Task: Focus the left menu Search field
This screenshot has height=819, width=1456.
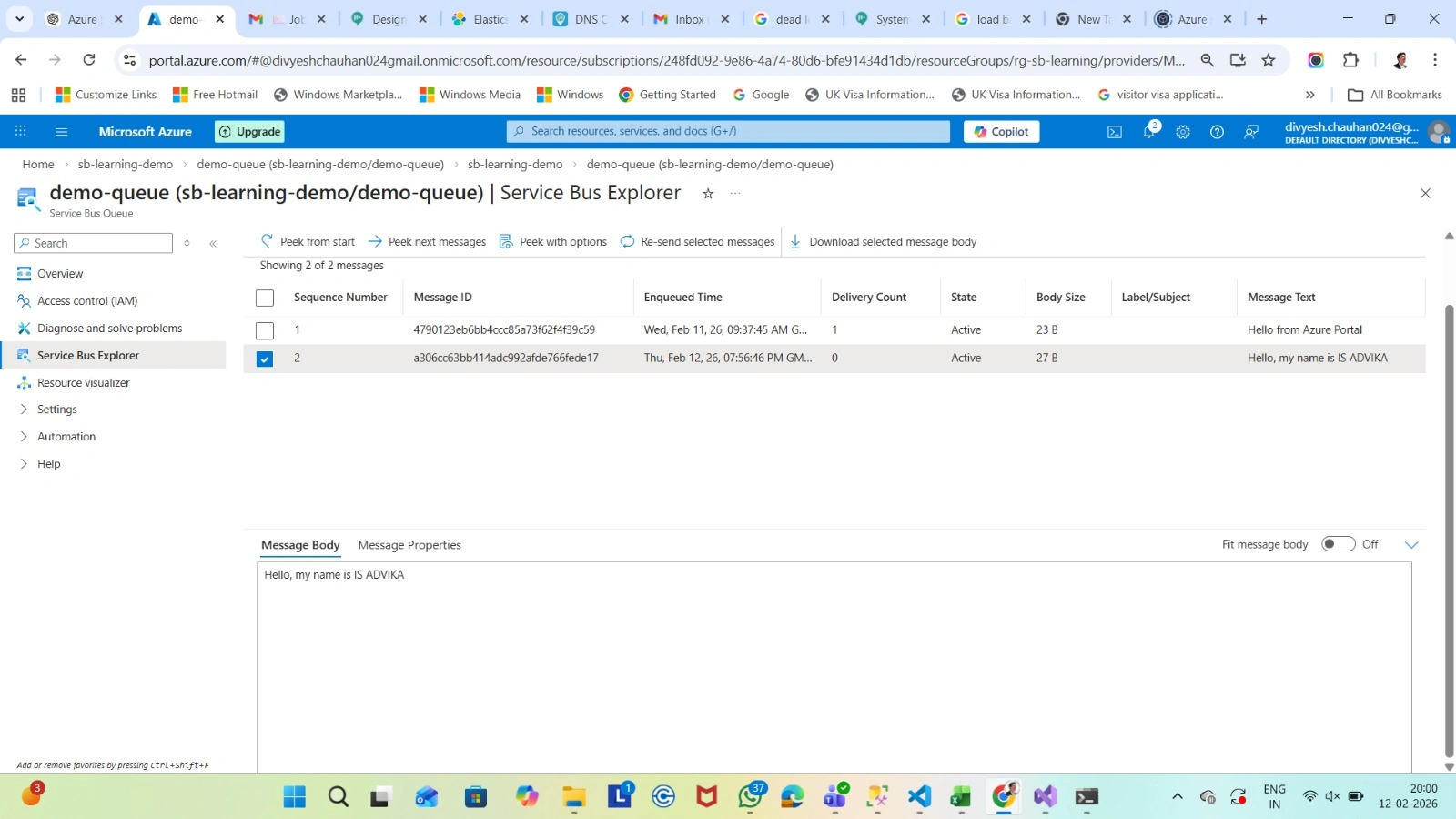Action: click(94, 243)
